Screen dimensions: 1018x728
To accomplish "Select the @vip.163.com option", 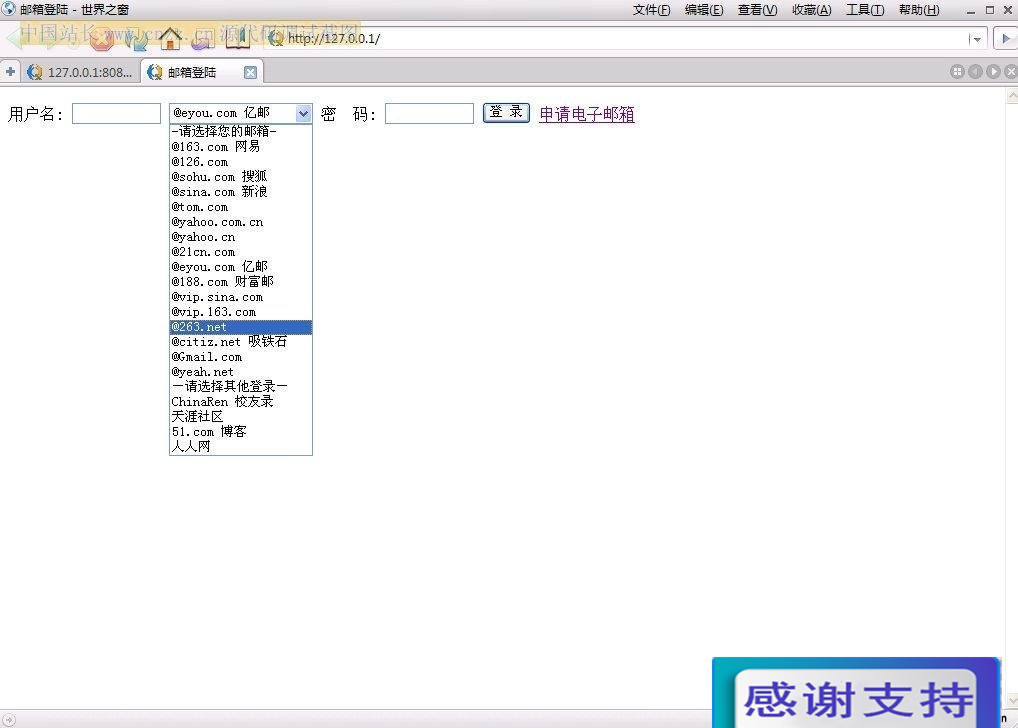I will (241, 312).
